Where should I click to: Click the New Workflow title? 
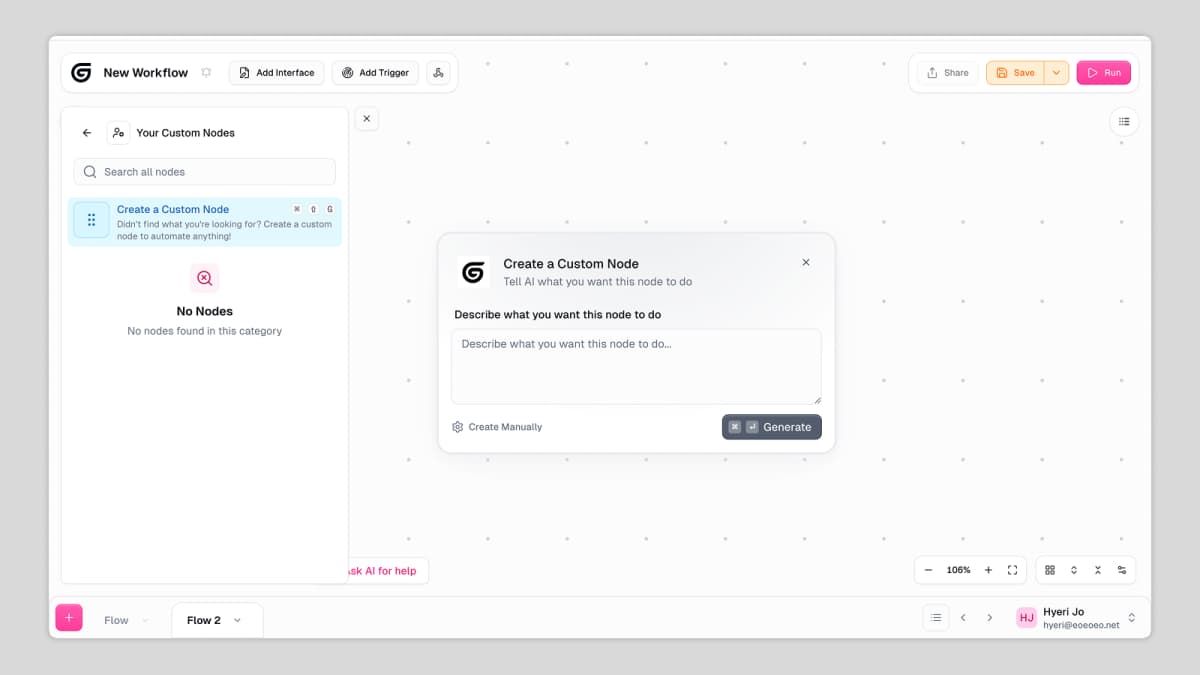pyautogui.click(x=146, y=73)
